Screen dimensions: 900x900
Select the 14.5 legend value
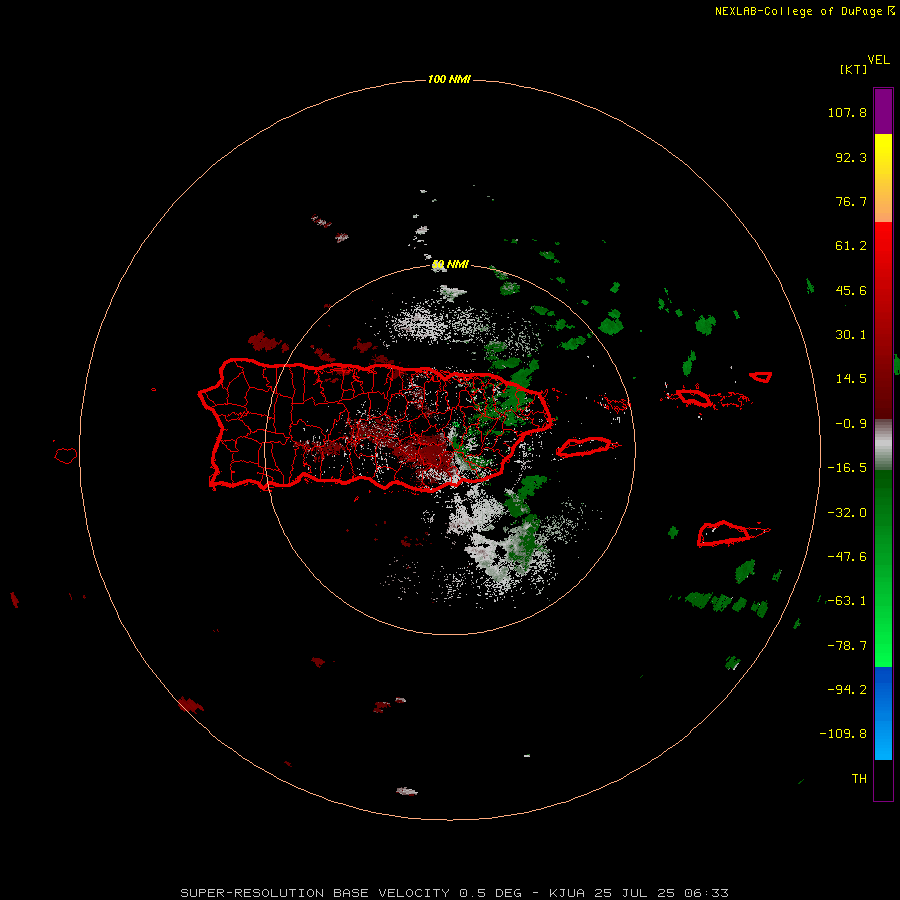coord(851,379)
